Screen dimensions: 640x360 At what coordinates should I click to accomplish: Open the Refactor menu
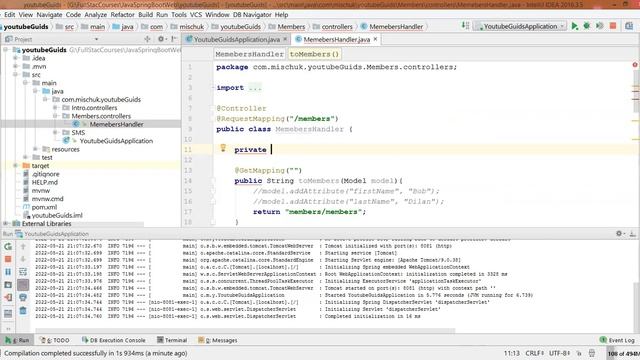coord(122,15)
